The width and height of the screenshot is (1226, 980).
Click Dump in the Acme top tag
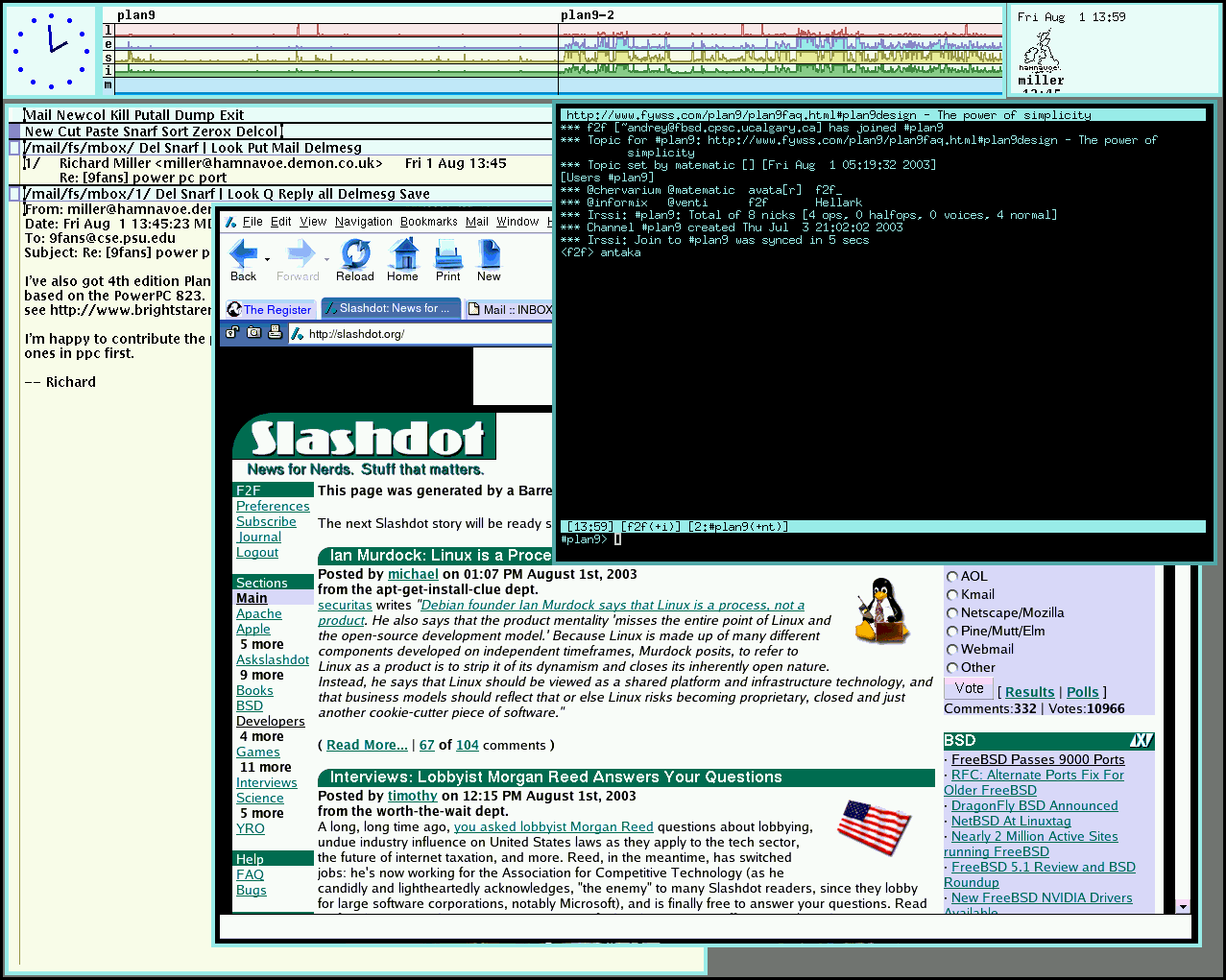[x=195, y=115]
